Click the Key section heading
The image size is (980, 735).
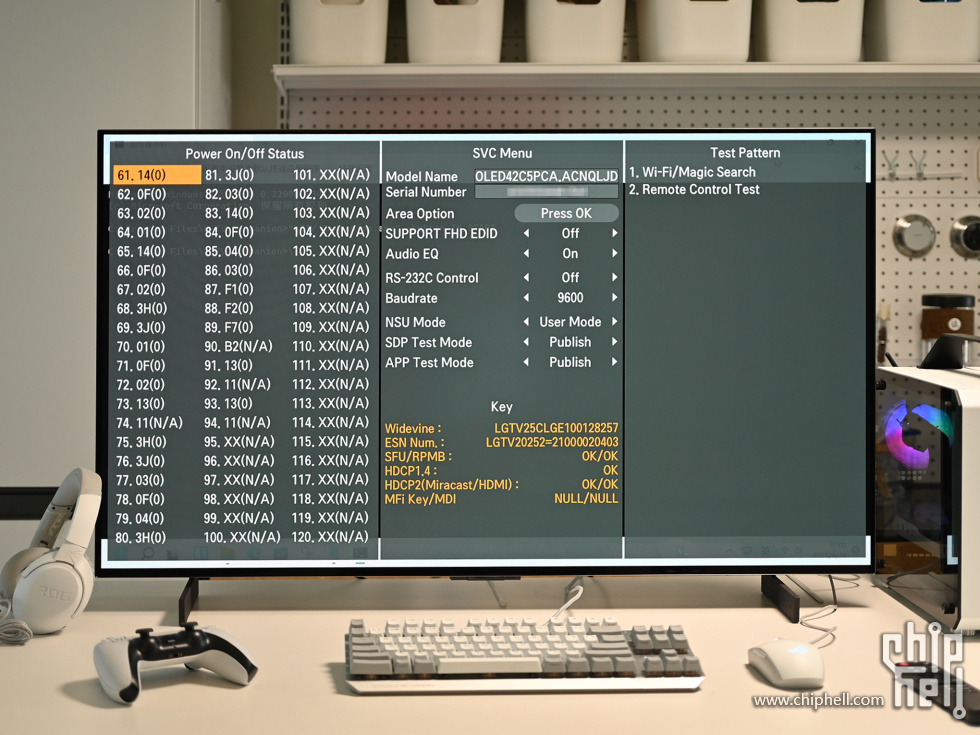coord(502,407)
